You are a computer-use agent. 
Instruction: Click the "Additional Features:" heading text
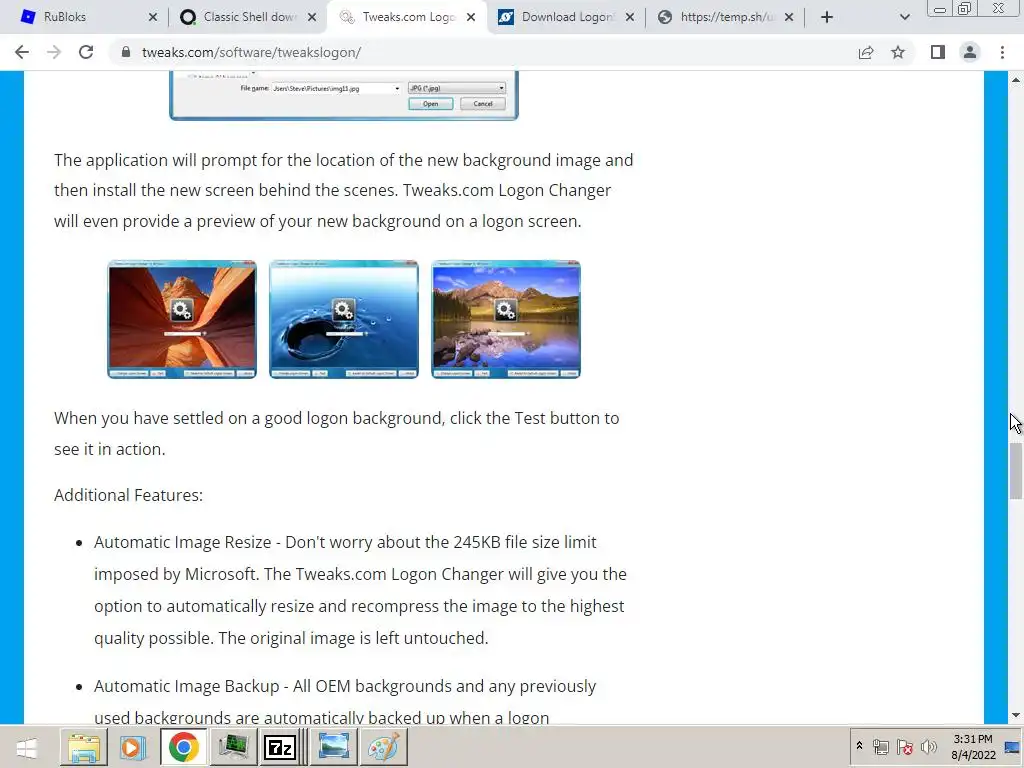coord(129,495)
